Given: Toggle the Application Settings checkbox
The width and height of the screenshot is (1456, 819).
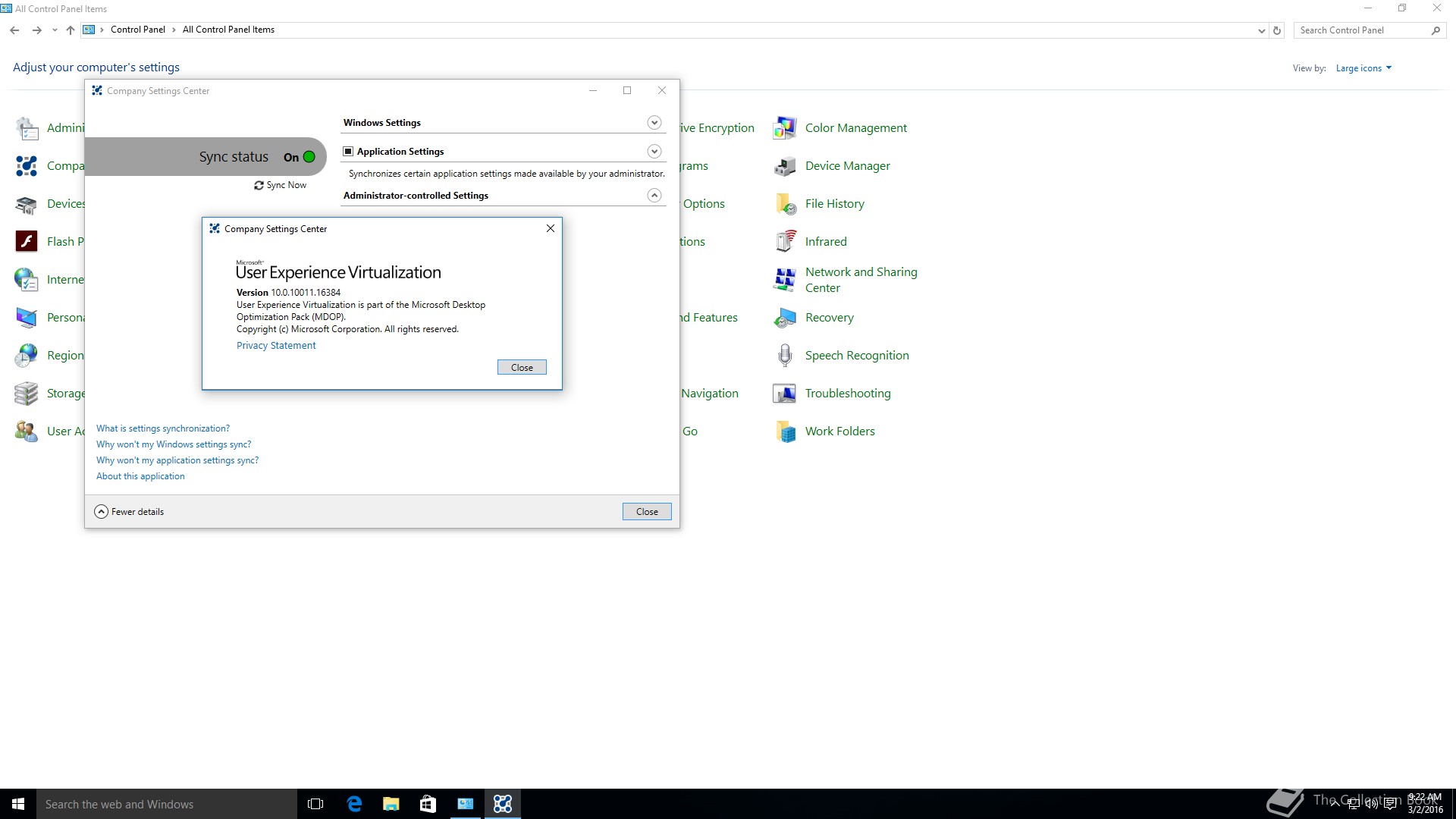Looking at the screenshot, I should 348,152.
